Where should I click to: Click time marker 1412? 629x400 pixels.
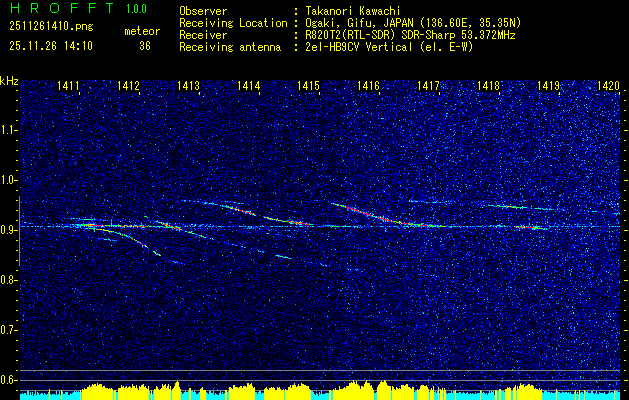128,85
